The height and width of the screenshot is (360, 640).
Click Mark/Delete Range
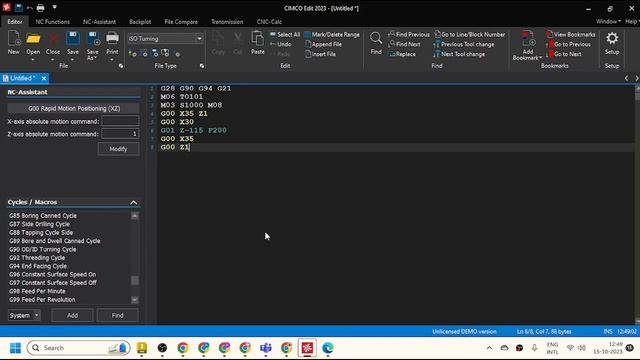click(x=332, y=35)
